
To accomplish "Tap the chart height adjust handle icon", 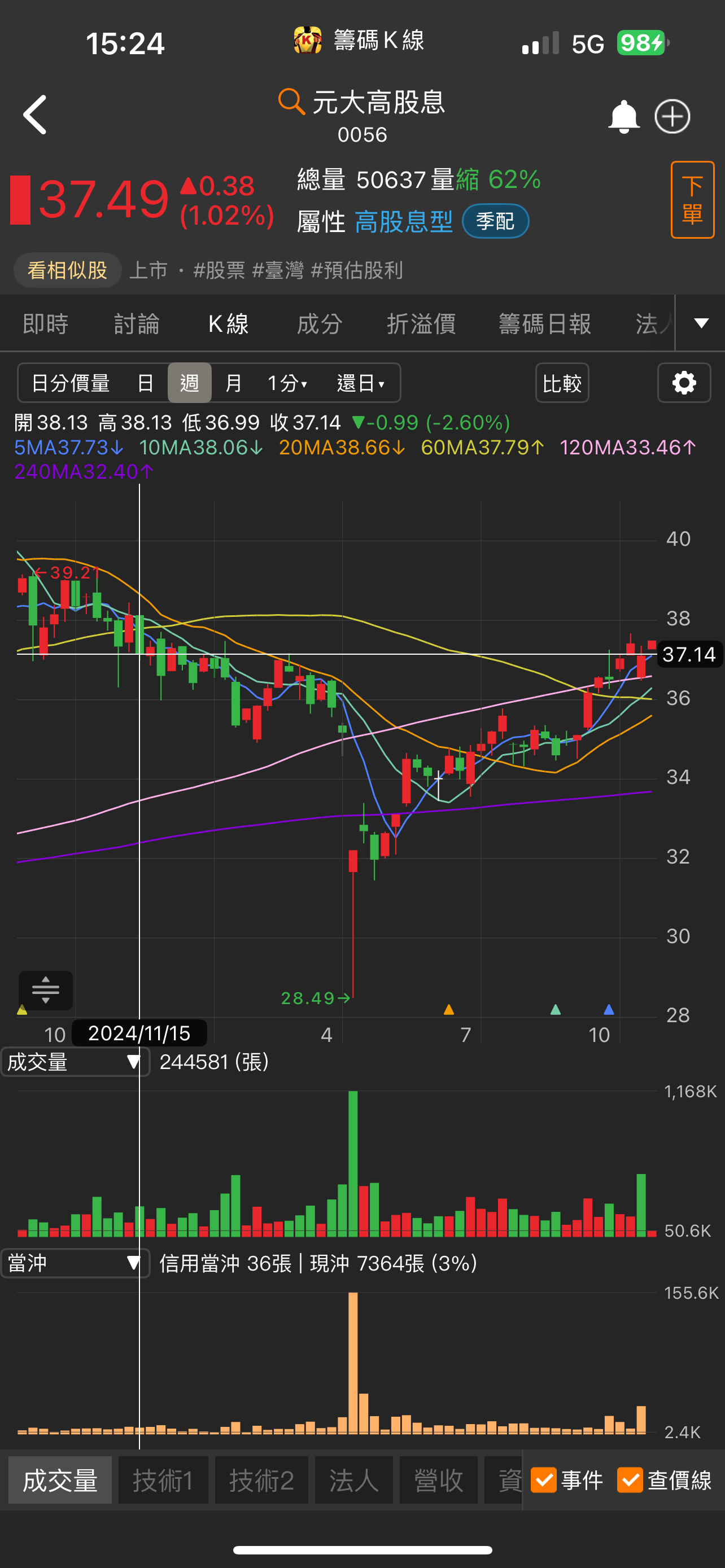I will (x=46, y=990).
